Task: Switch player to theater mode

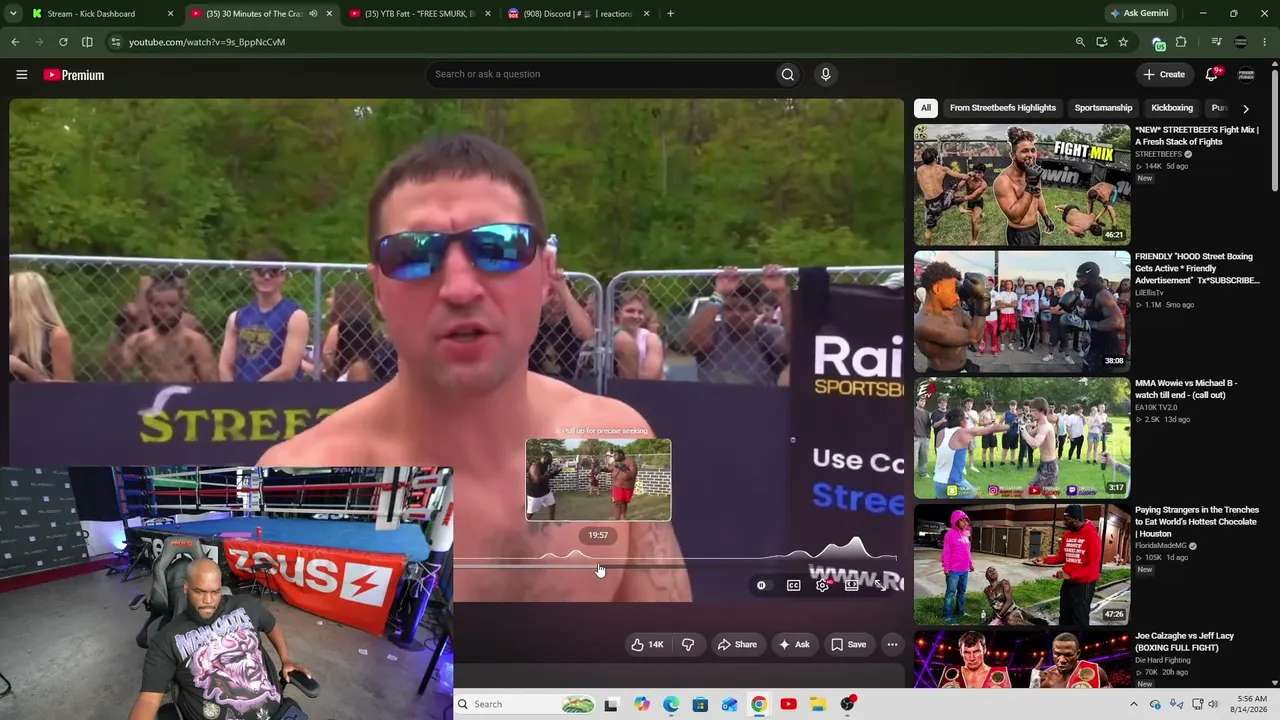Action: point(851,585)
